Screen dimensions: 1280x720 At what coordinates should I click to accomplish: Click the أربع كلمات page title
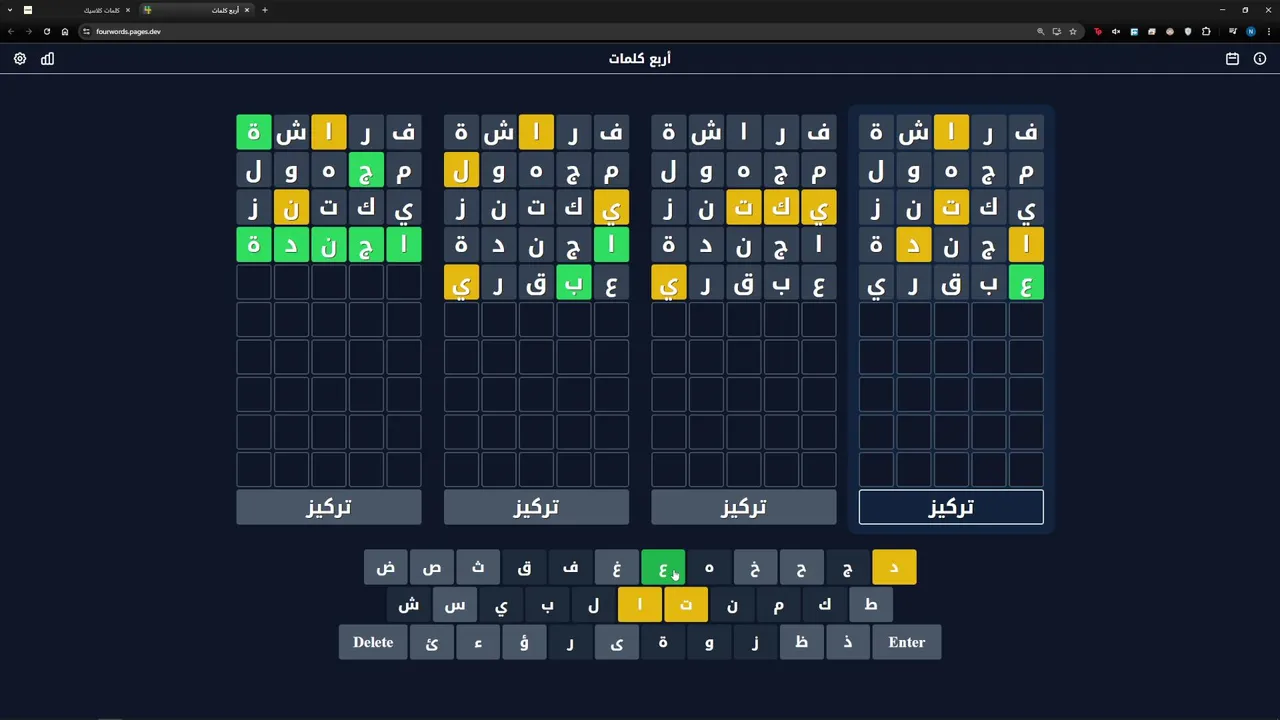tap(640, 59)
